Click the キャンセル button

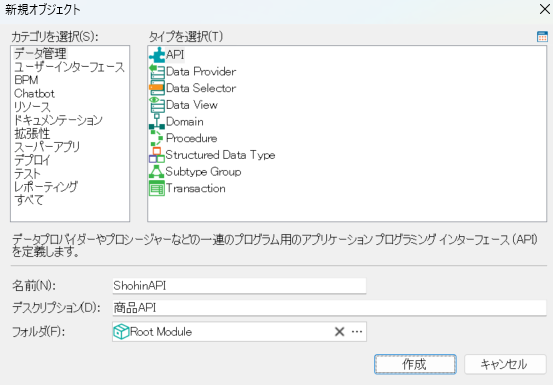[505, 364]
